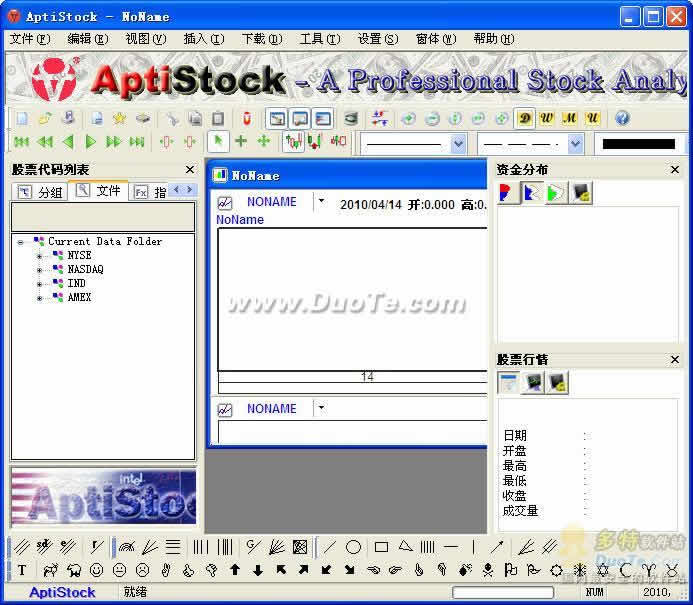This screenshot has height=605, width=693.
Task: Select the ellipse drawing tool
Action: pyautogui.click(x=353, y=547)
